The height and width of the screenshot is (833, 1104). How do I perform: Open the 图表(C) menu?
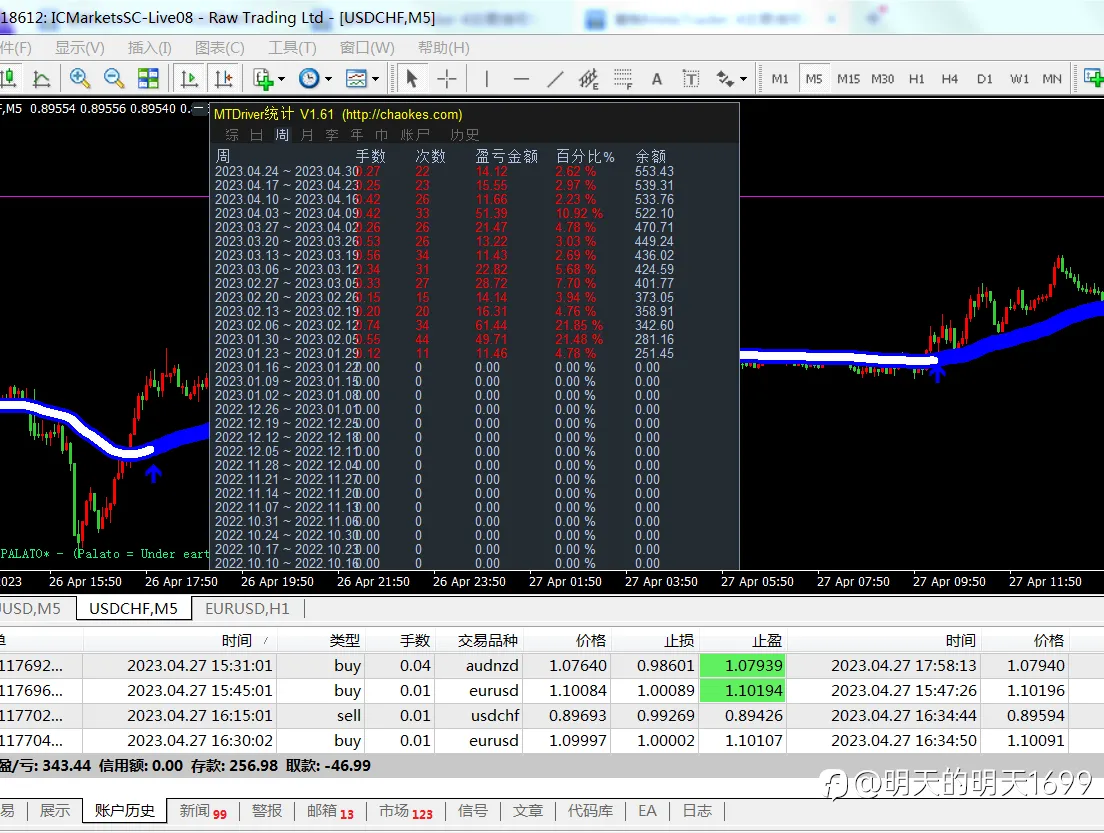(220, 48)
